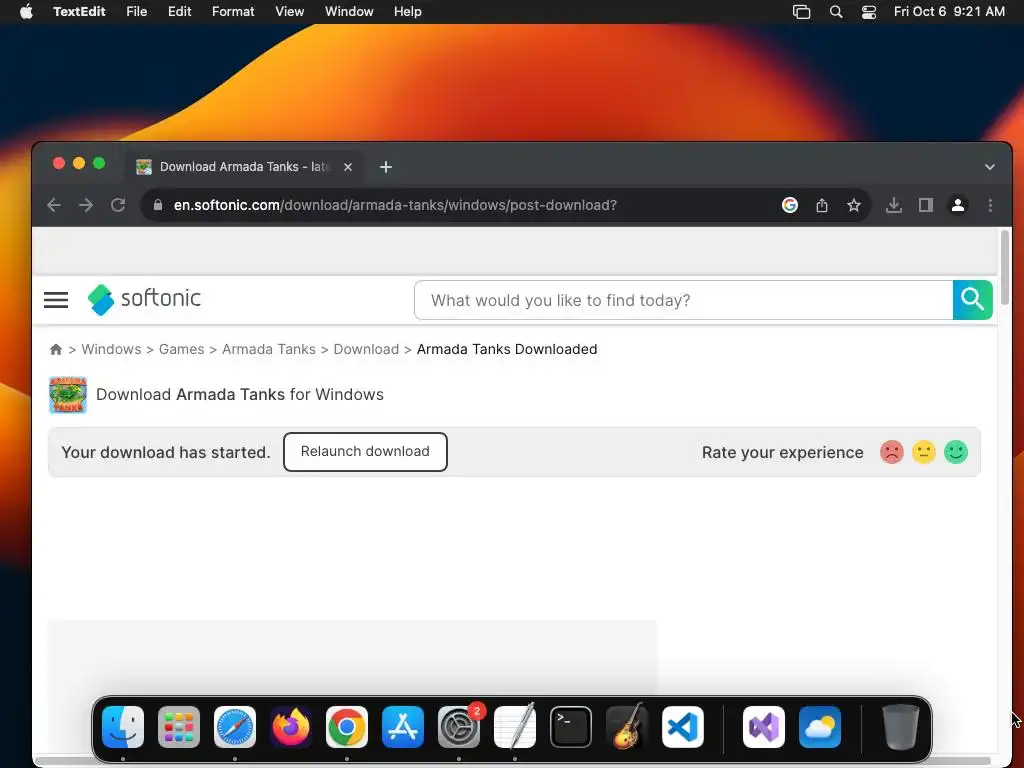Open the Format menu

pos(233,11)
